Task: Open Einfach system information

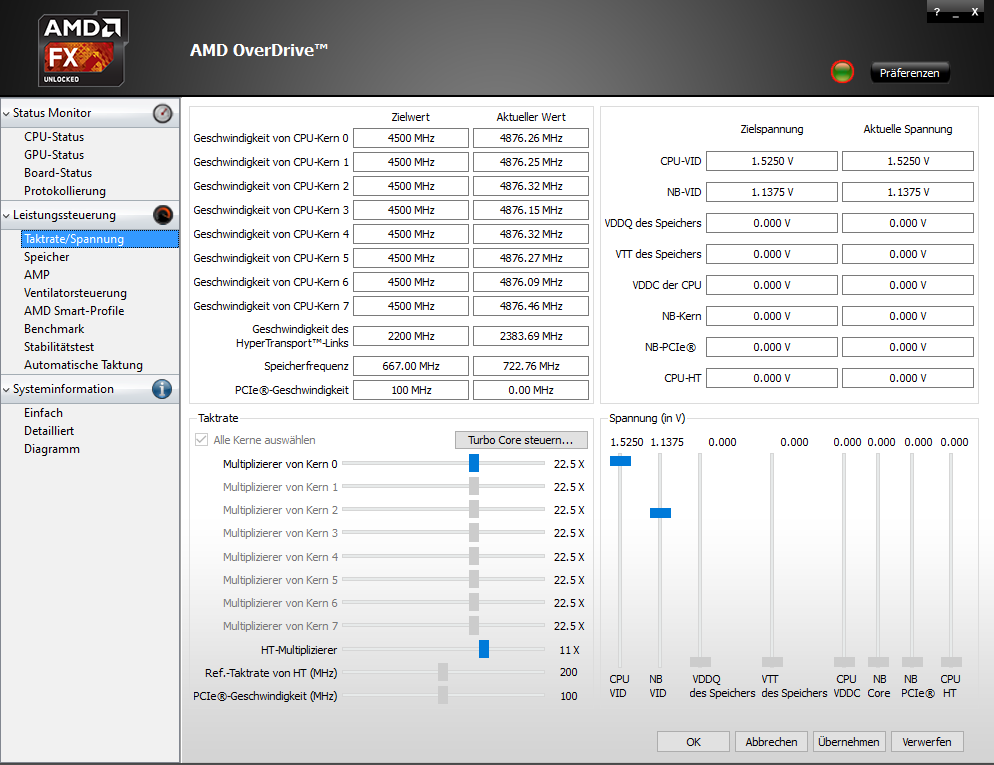Action: click(x=43, y=413)
